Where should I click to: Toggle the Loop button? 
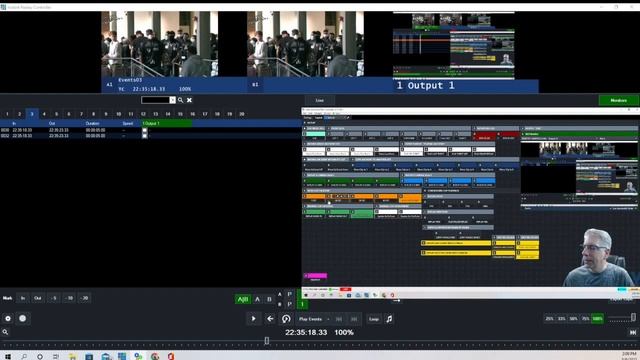tap(374, 319)
